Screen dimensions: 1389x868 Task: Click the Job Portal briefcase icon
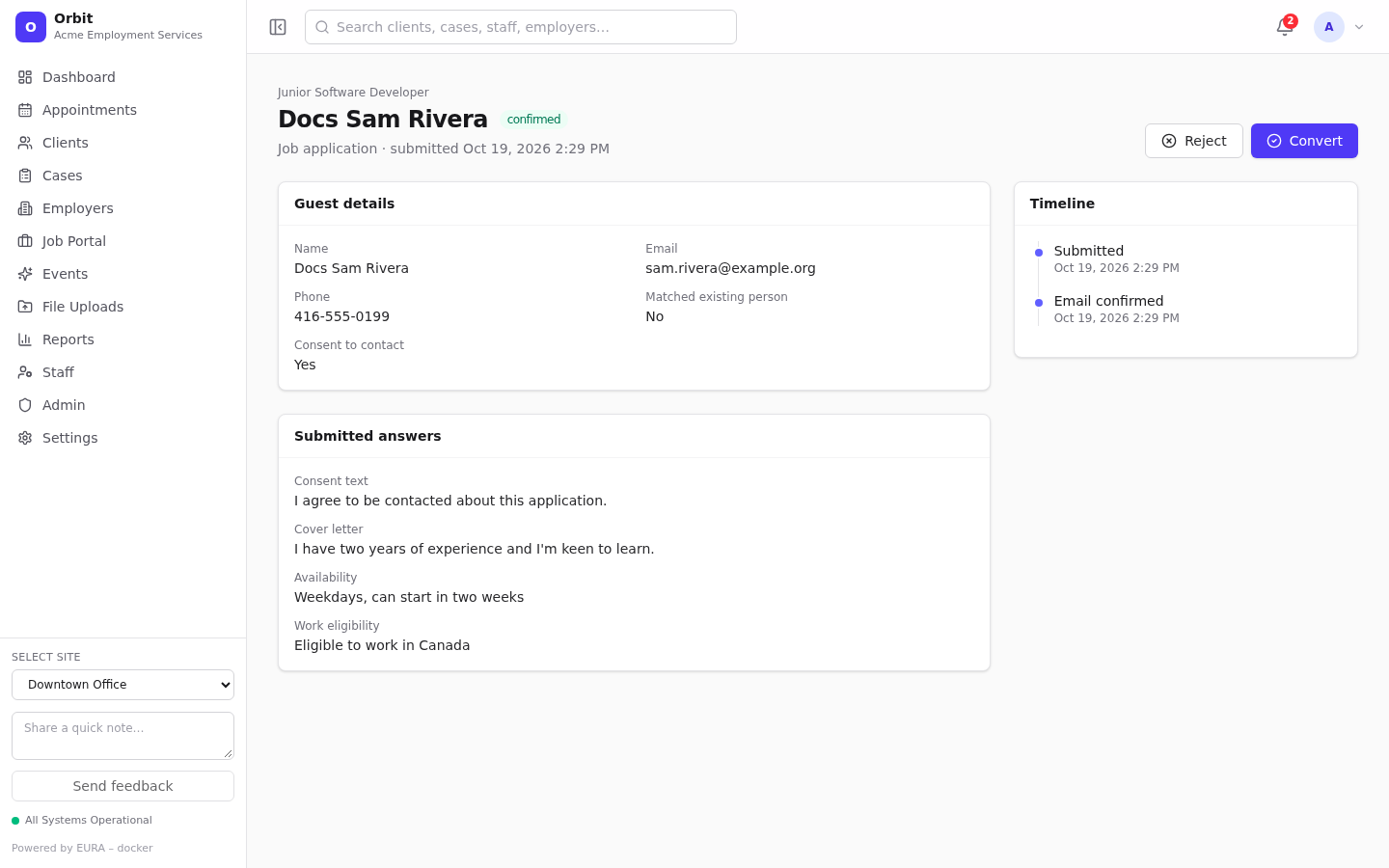click(25, 241)
